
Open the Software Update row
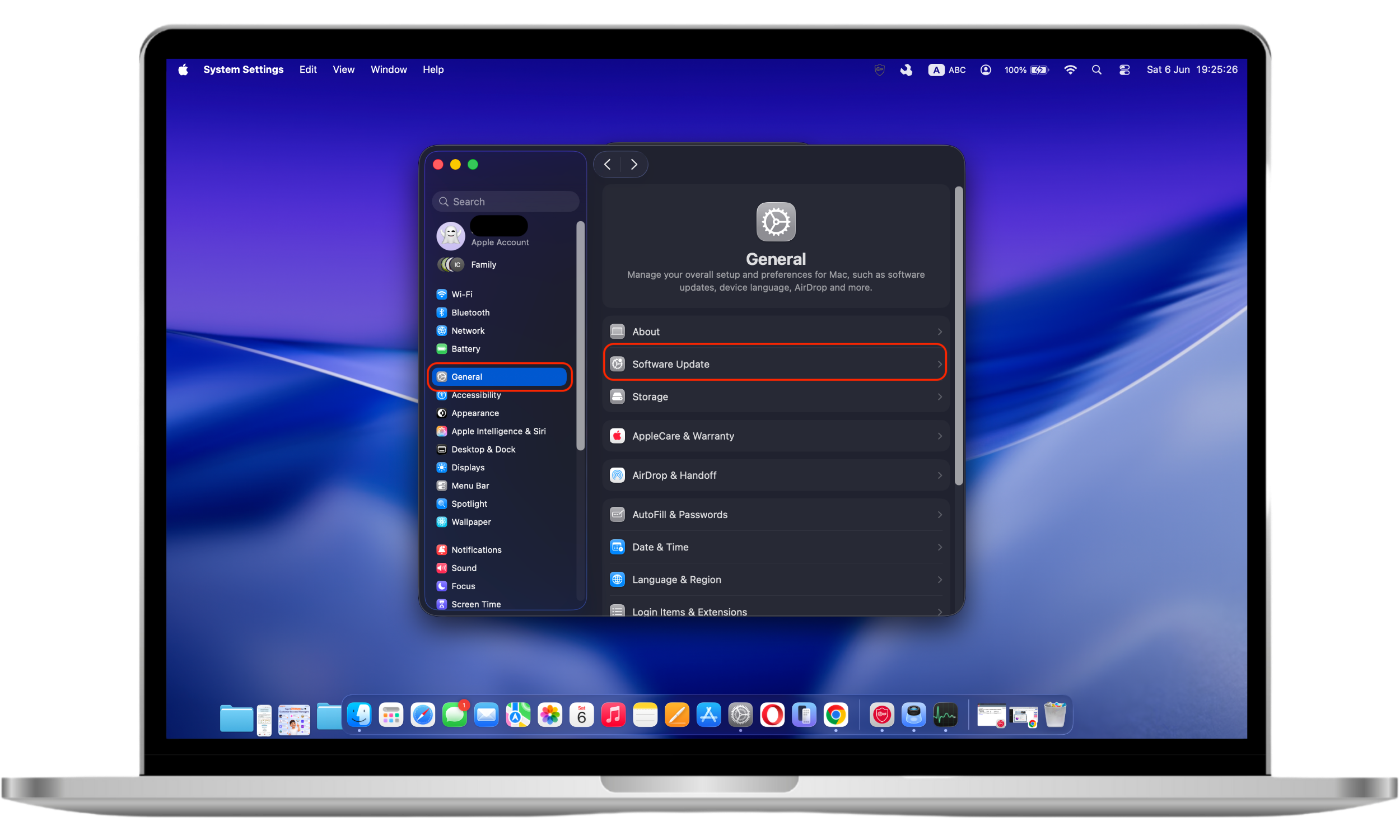click(775, 364)
